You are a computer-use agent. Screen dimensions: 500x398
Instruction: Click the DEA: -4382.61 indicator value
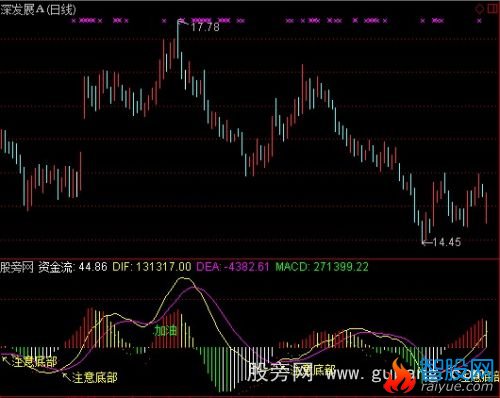233,267
